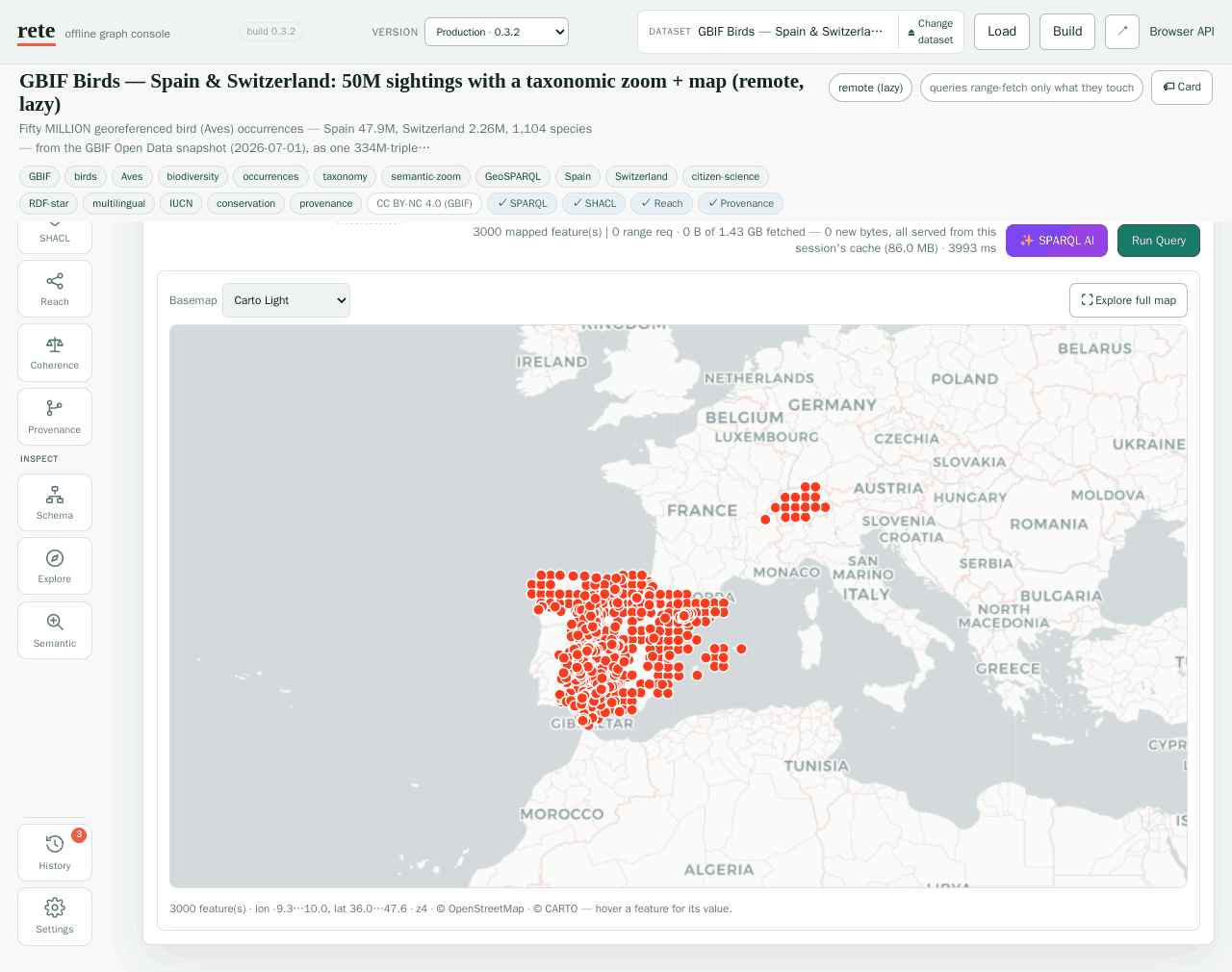1232x972 pixels.
Task: Run the query
Action: [x=1159, y=241]
